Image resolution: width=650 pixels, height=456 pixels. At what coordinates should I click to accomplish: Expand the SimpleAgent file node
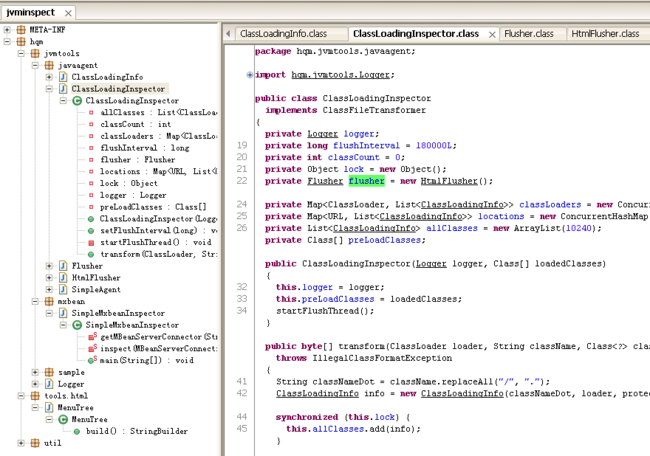(49, 289)
